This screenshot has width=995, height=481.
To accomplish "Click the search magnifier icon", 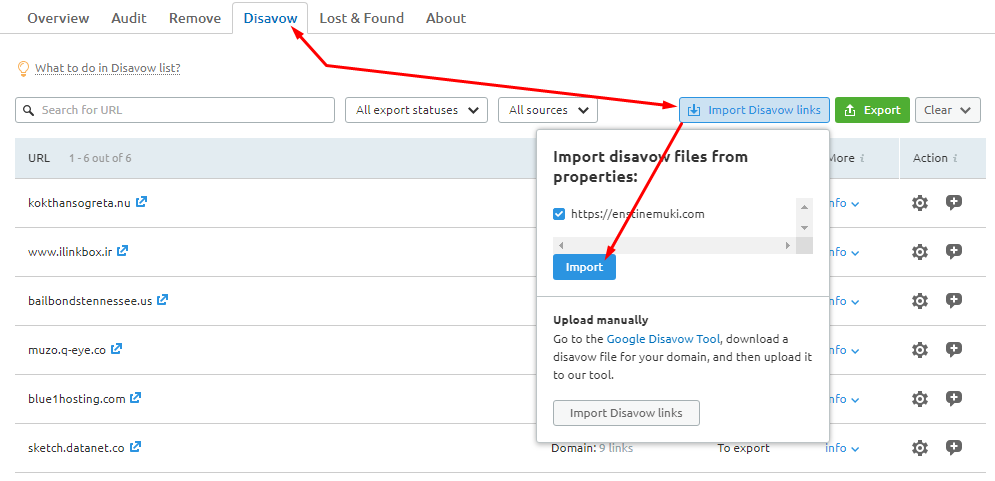I will pos(28,110).
